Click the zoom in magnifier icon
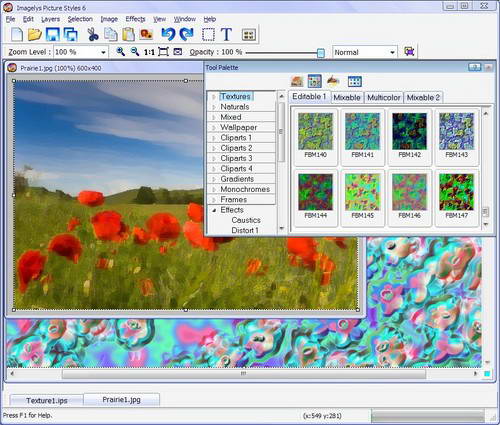 (121, 52)
